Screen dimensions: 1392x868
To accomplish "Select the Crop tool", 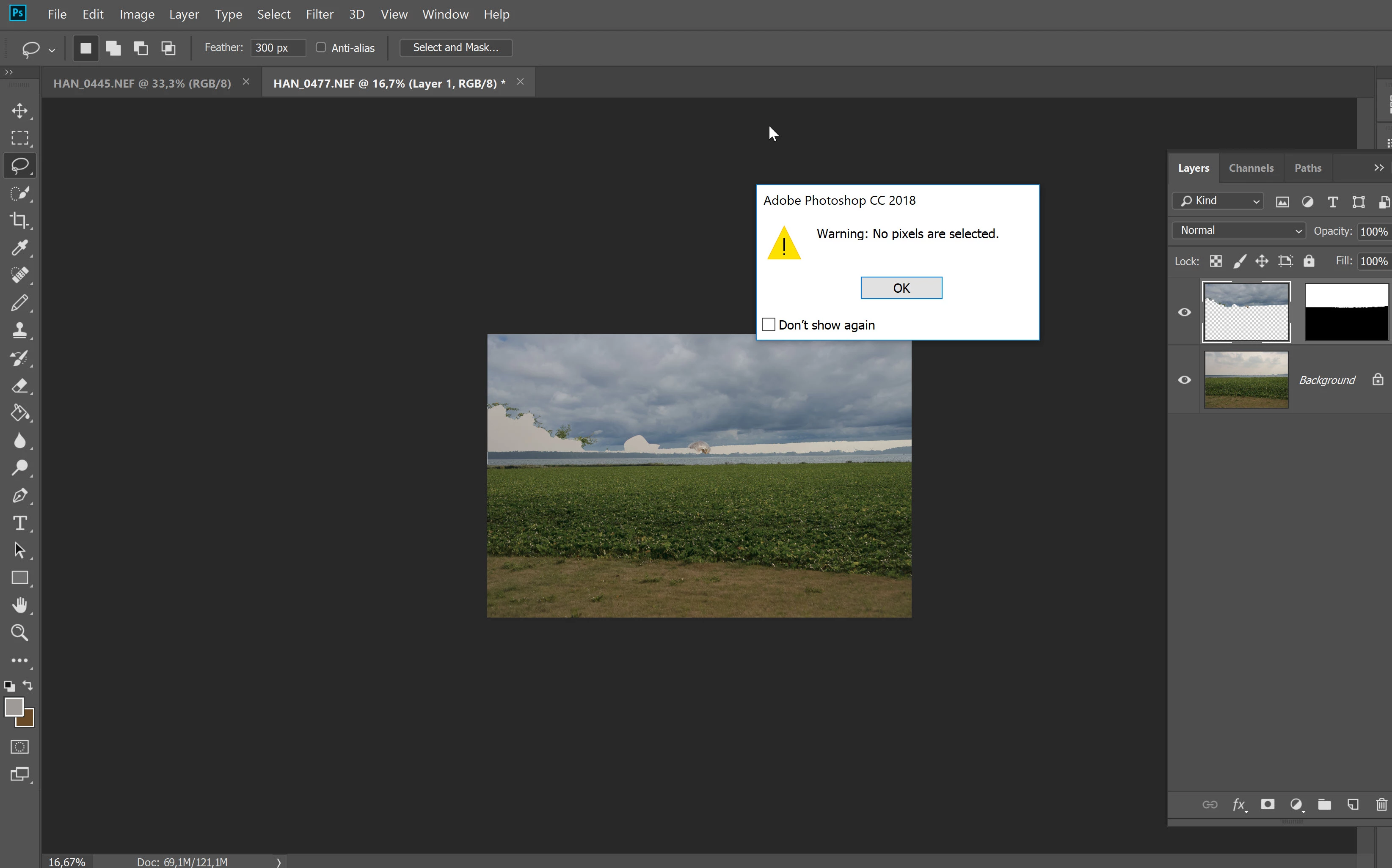I will click(19, 220).
